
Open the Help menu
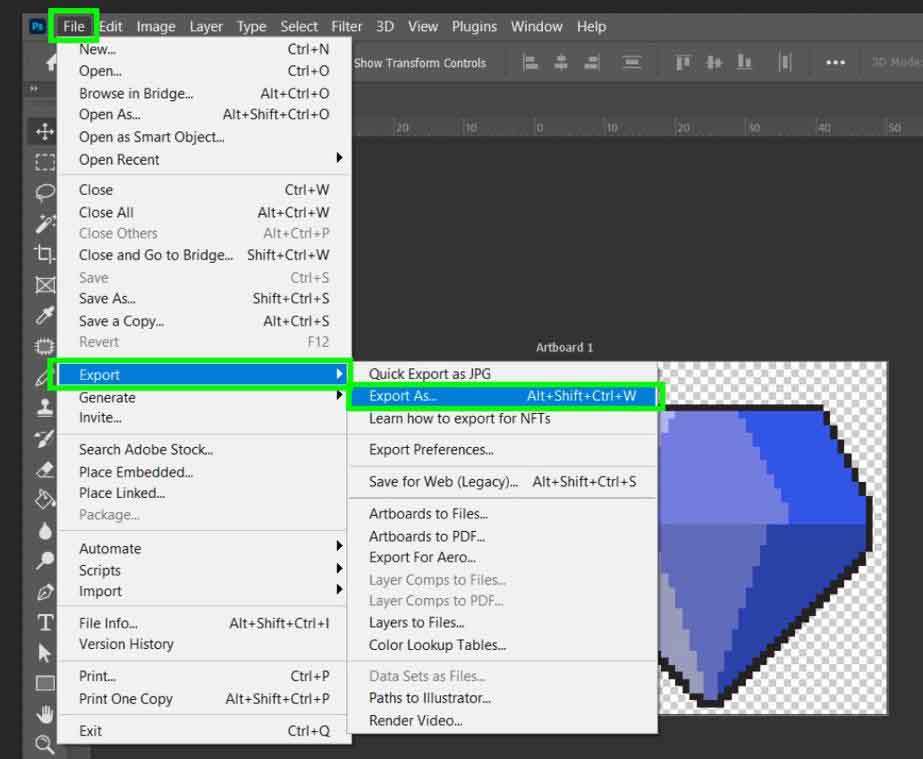(x=591, y=26)
